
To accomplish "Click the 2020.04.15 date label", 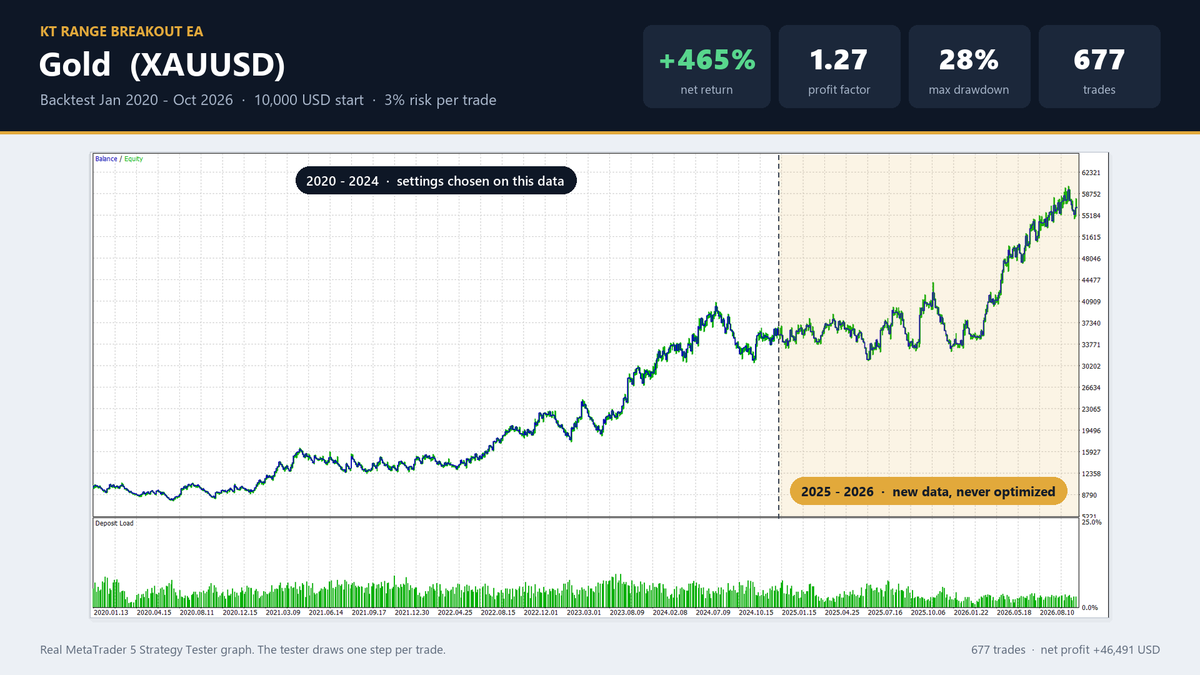I will (x=154, y=612).
